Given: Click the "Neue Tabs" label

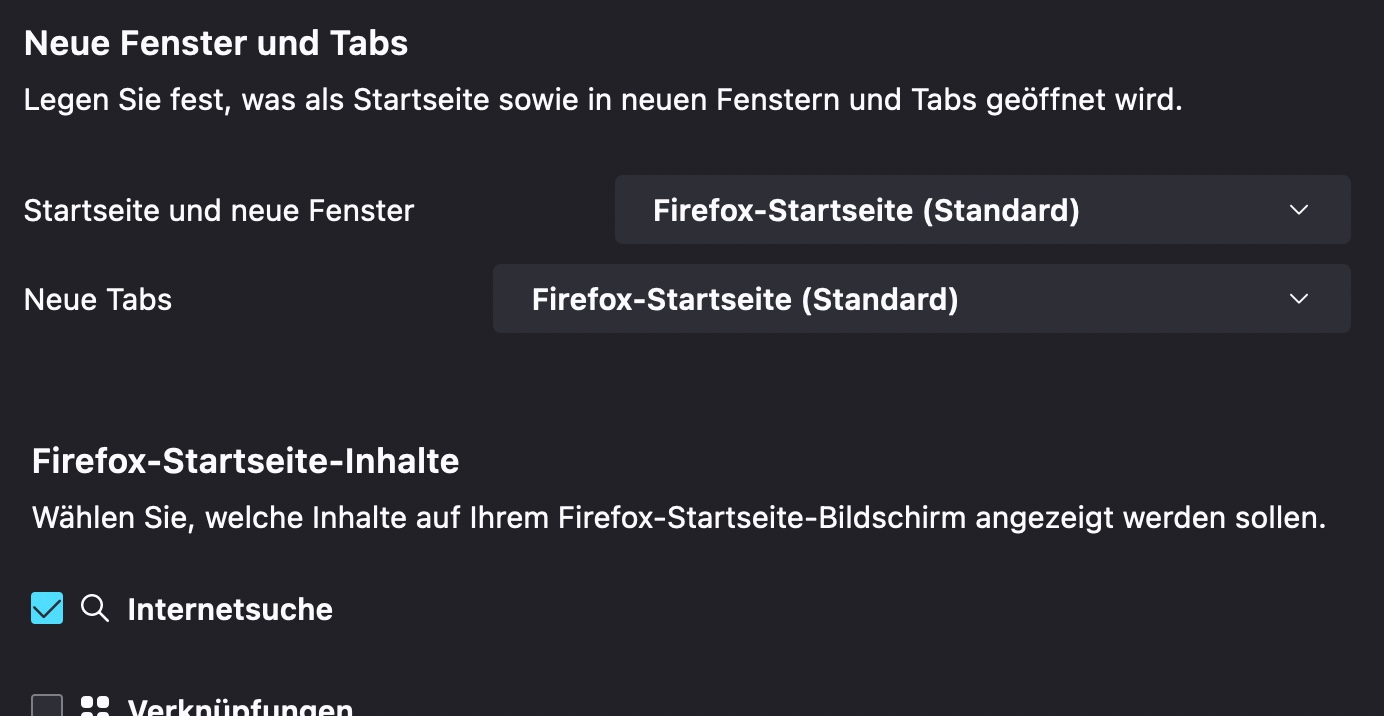Looking at the screenshot, I should coord(98,300).
